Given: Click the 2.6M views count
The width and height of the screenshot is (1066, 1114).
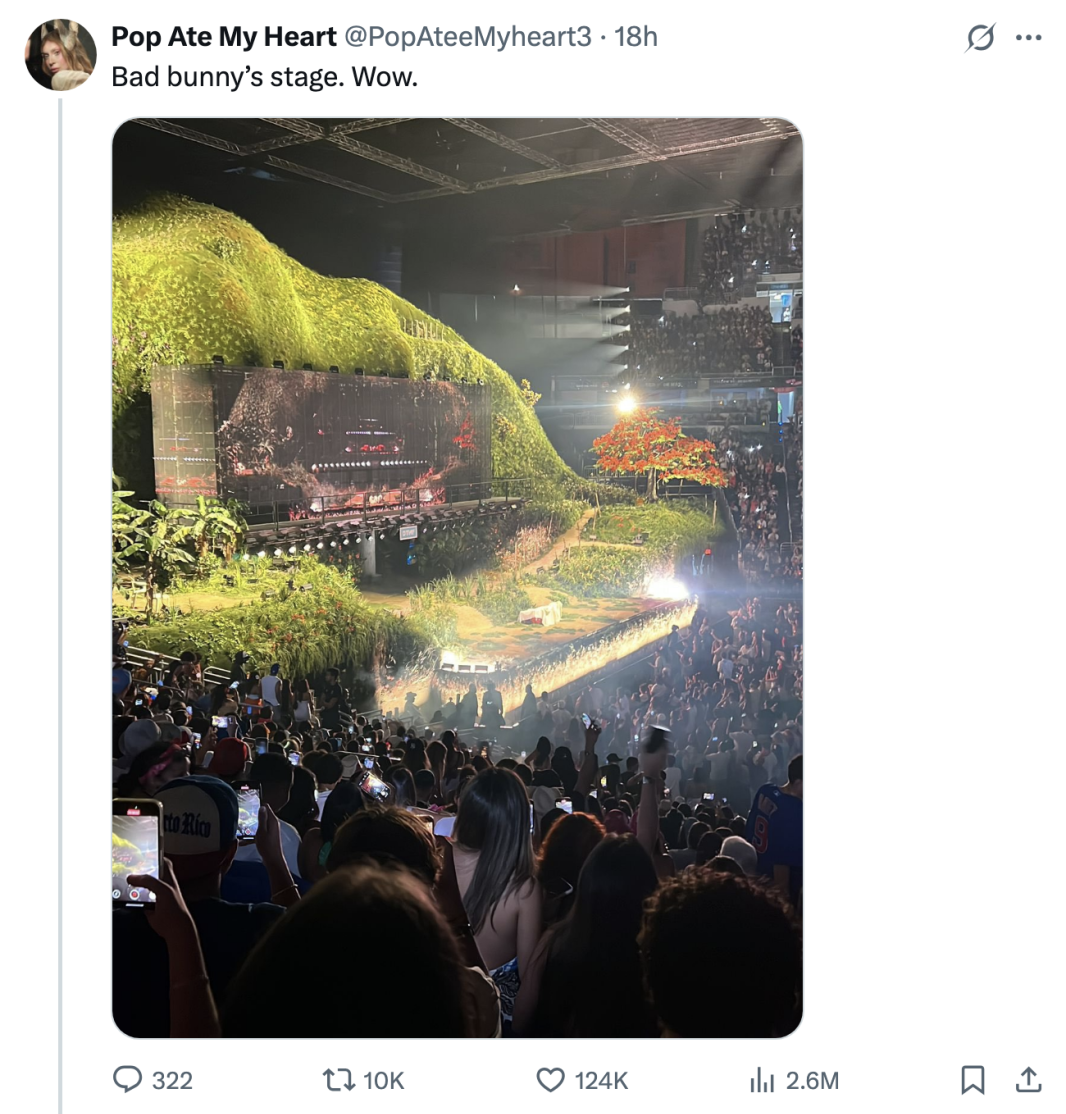Looking at the screenshot, I should click(812, 1081).
